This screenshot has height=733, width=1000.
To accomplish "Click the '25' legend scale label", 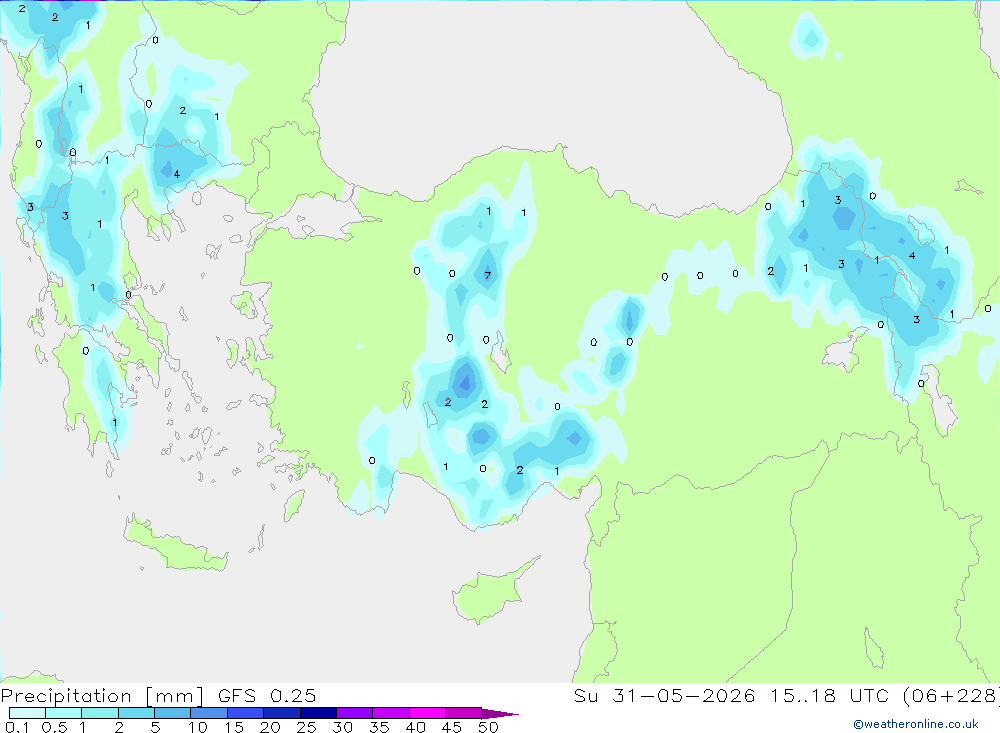I will click(307, 727).
